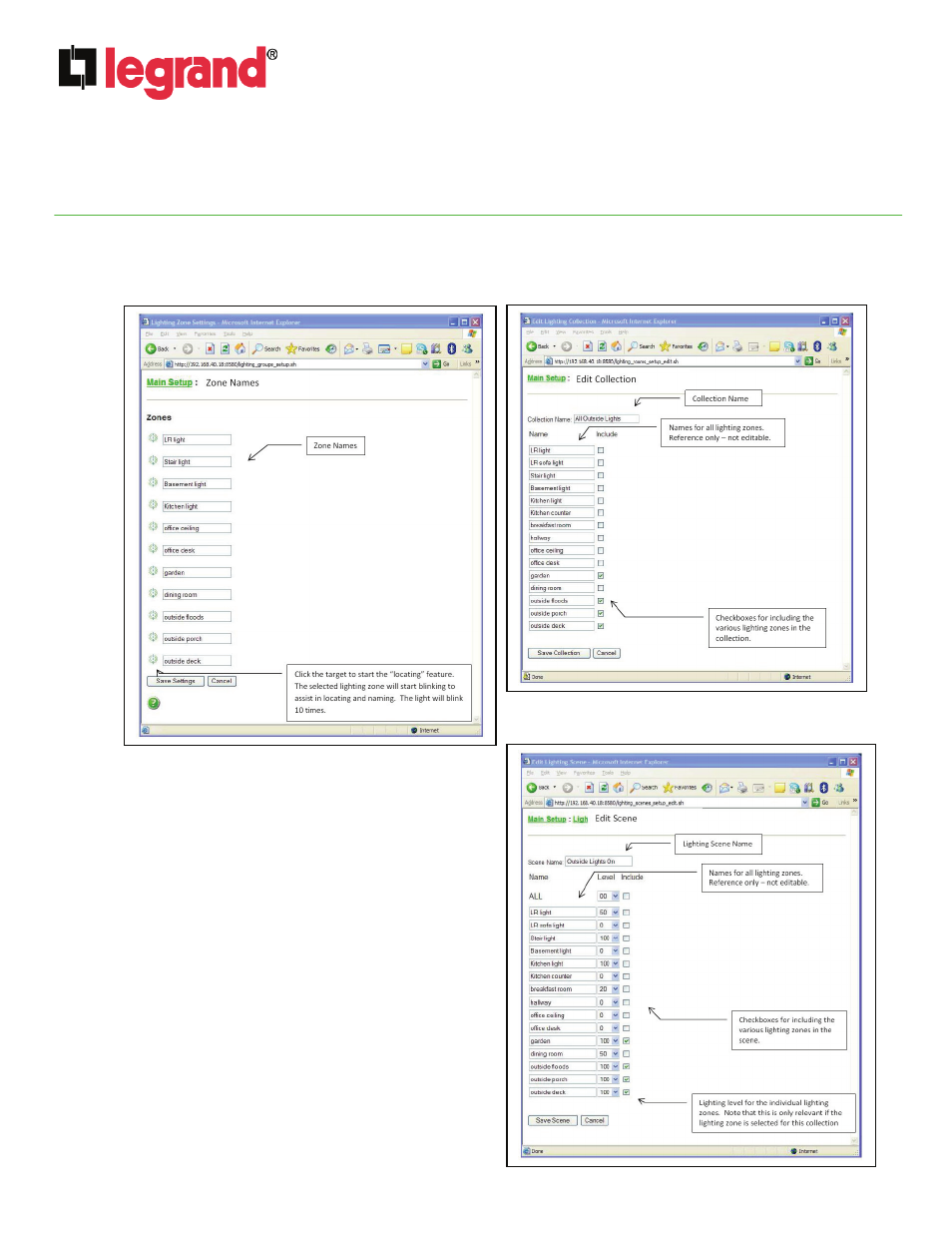The width and height of the screenshot is (952, 1233).
Task: Click the locate target beside outside deck zone
Action: pos(154,660)
